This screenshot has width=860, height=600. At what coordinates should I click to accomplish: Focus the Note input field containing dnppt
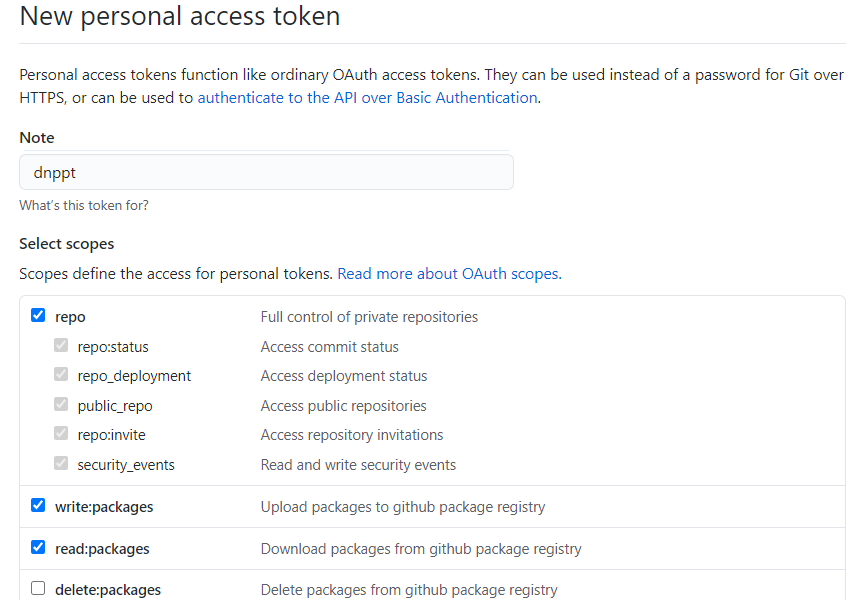tap(267, 172)
